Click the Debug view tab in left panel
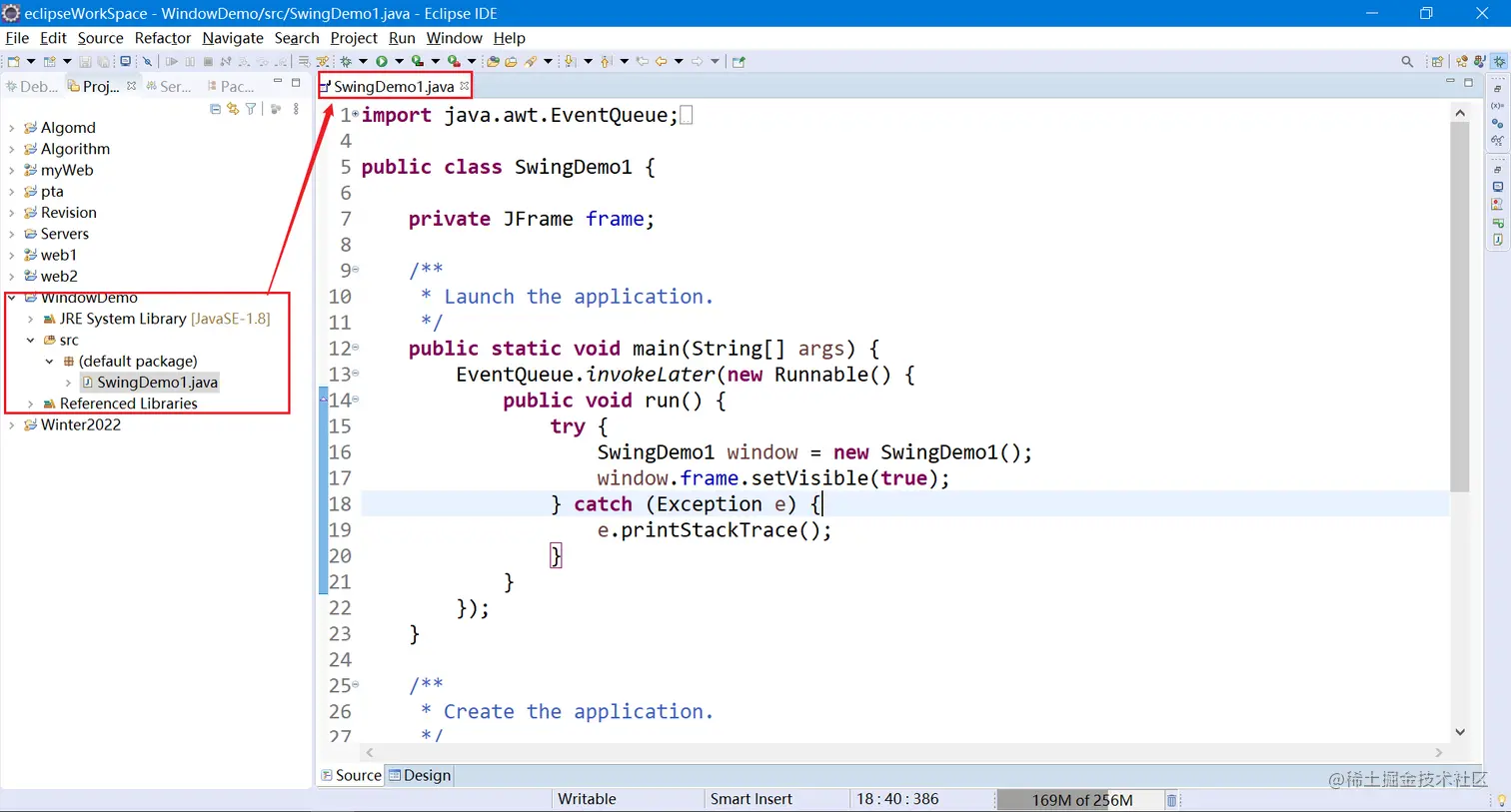This screenshot has height=812, width=1511. pos(32,87)
